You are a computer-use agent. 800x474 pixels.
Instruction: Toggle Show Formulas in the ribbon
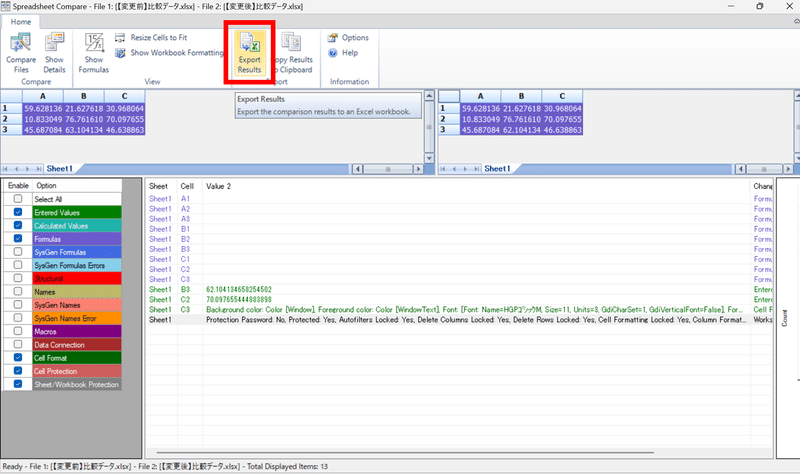click(x=94, y=53)
